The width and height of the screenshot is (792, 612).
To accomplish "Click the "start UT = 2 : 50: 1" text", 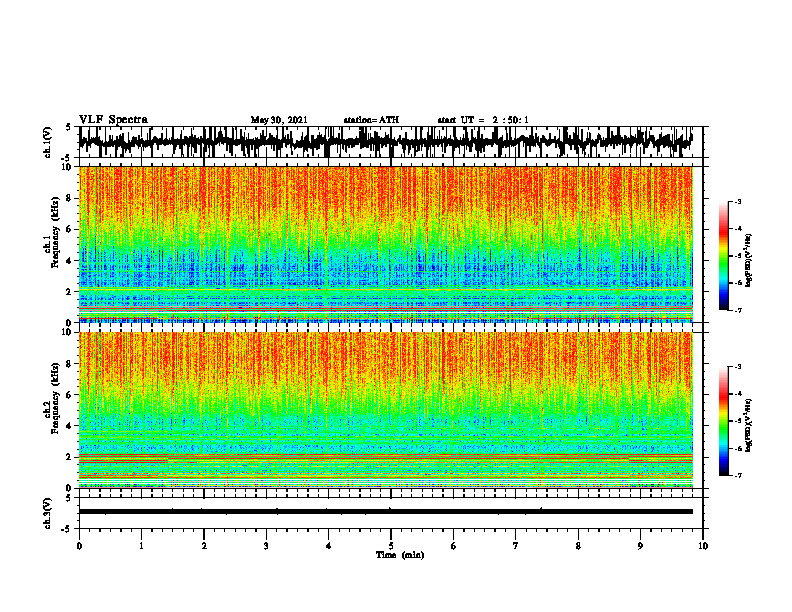I will tap(483, 120).
